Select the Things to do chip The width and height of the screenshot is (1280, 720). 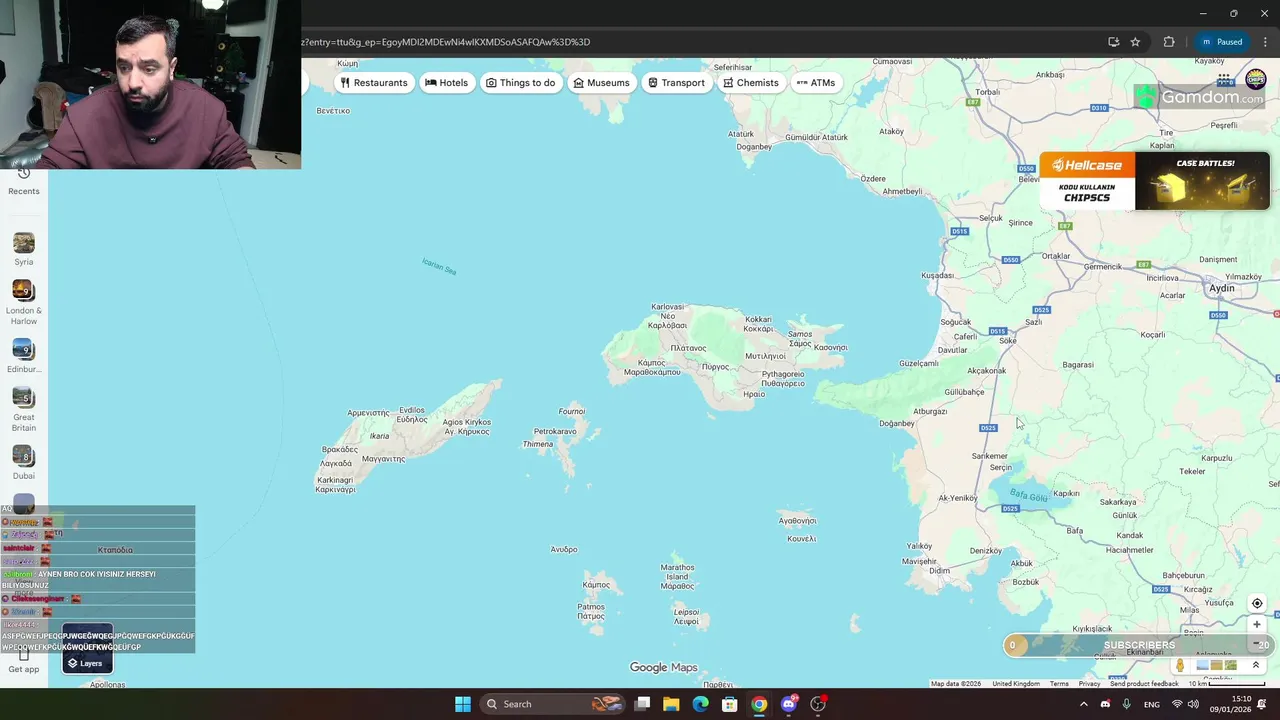[x=520, y=83]
